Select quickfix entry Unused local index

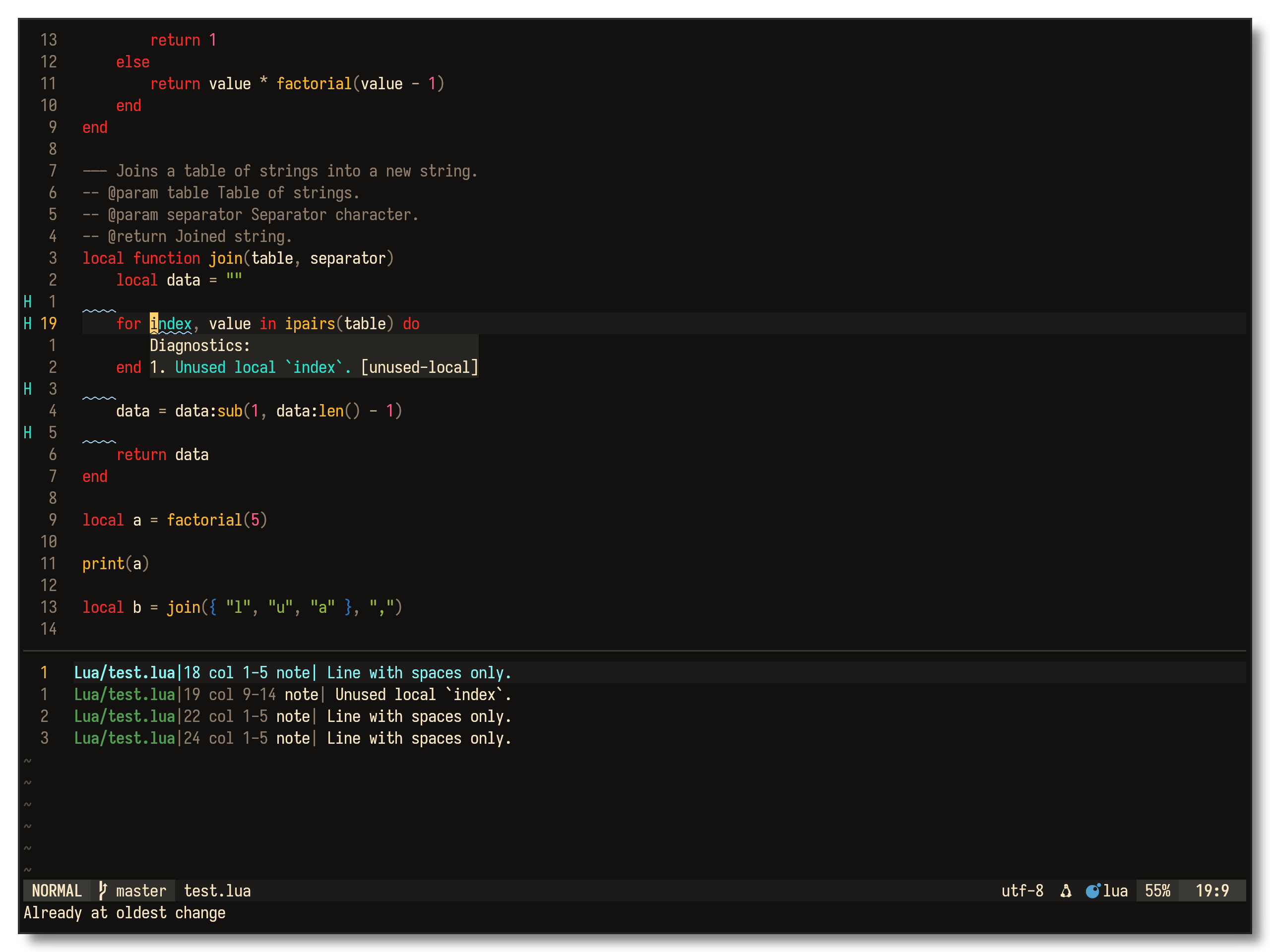click(x=292, y=694)
